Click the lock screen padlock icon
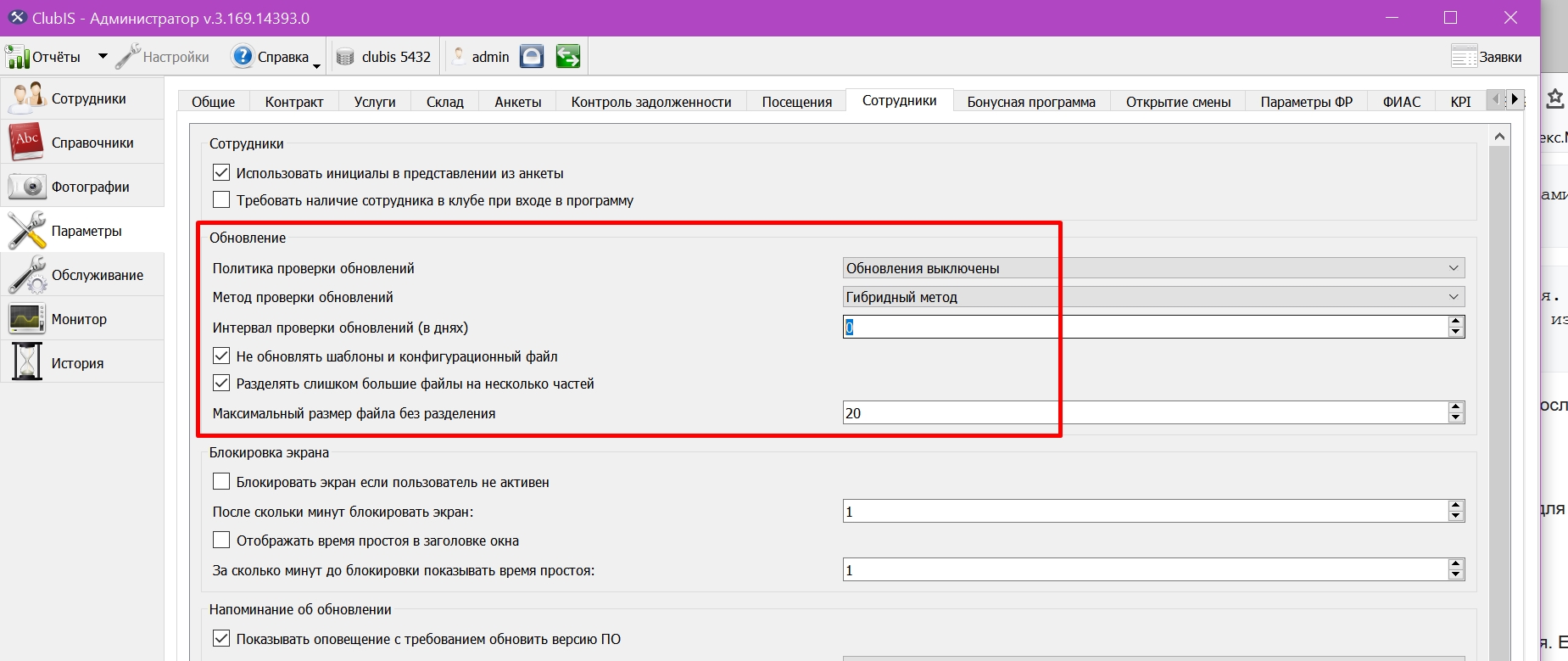1568x661 pixels. point(532,57)
